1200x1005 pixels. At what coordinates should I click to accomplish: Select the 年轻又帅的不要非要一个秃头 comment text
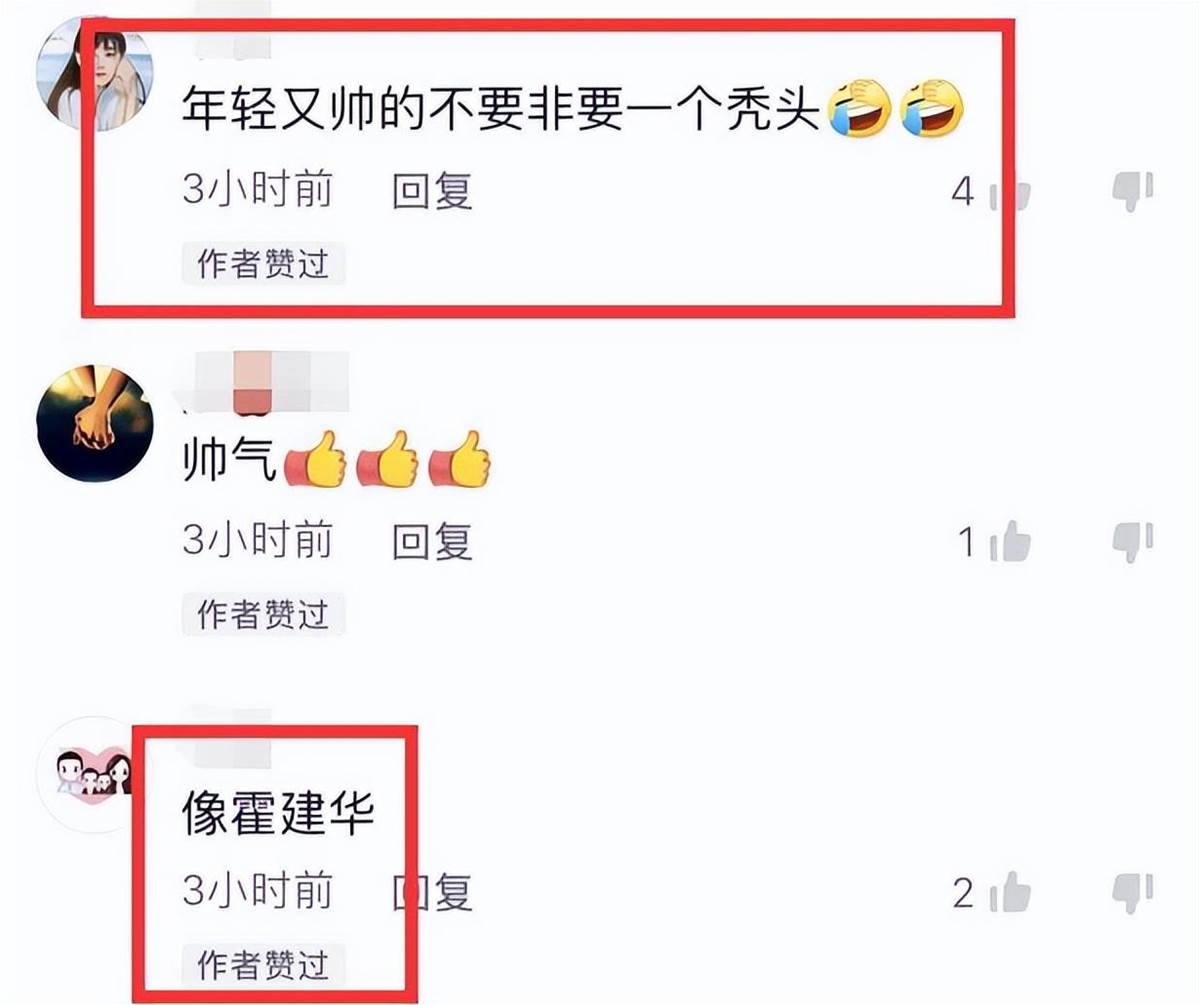[502, 113]
